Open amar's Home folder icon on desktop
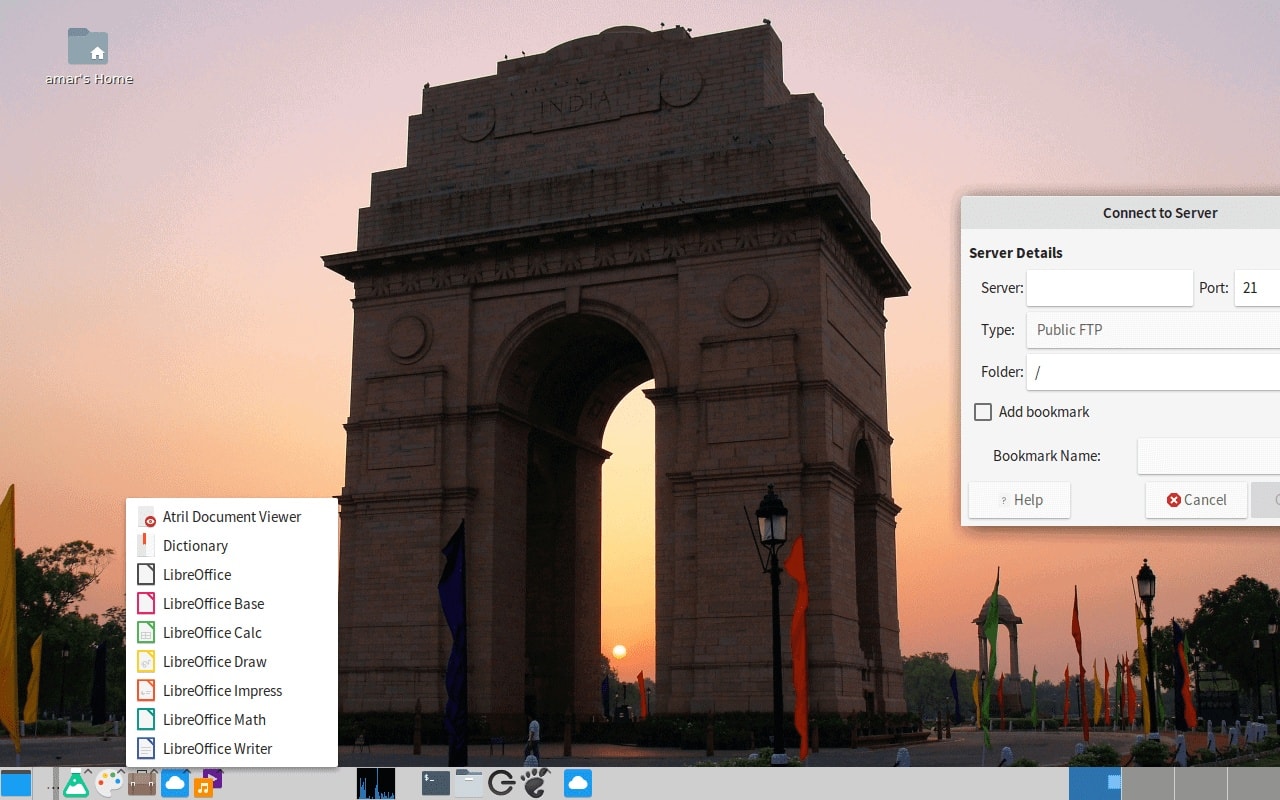 pos(88,47)
